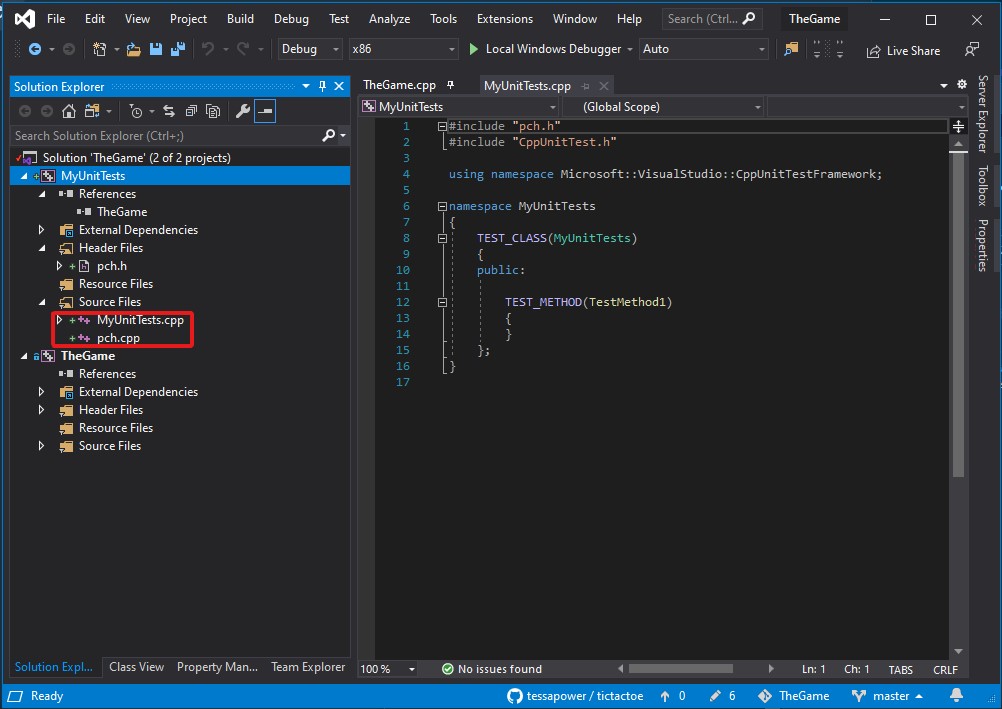Open the zoom level selector showing 100%
This screenshot has width=1002, height=709.
tap(387, 668)
